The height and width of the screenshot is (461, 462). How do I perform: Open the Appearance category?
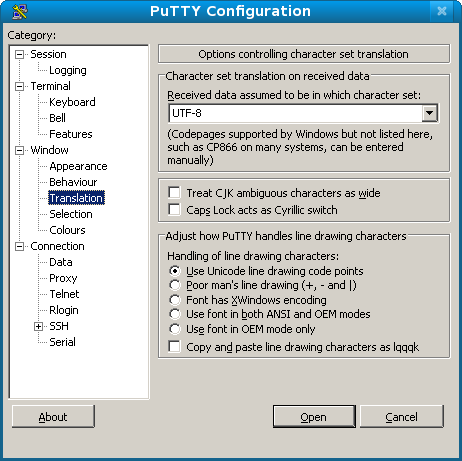coord(78,166)
